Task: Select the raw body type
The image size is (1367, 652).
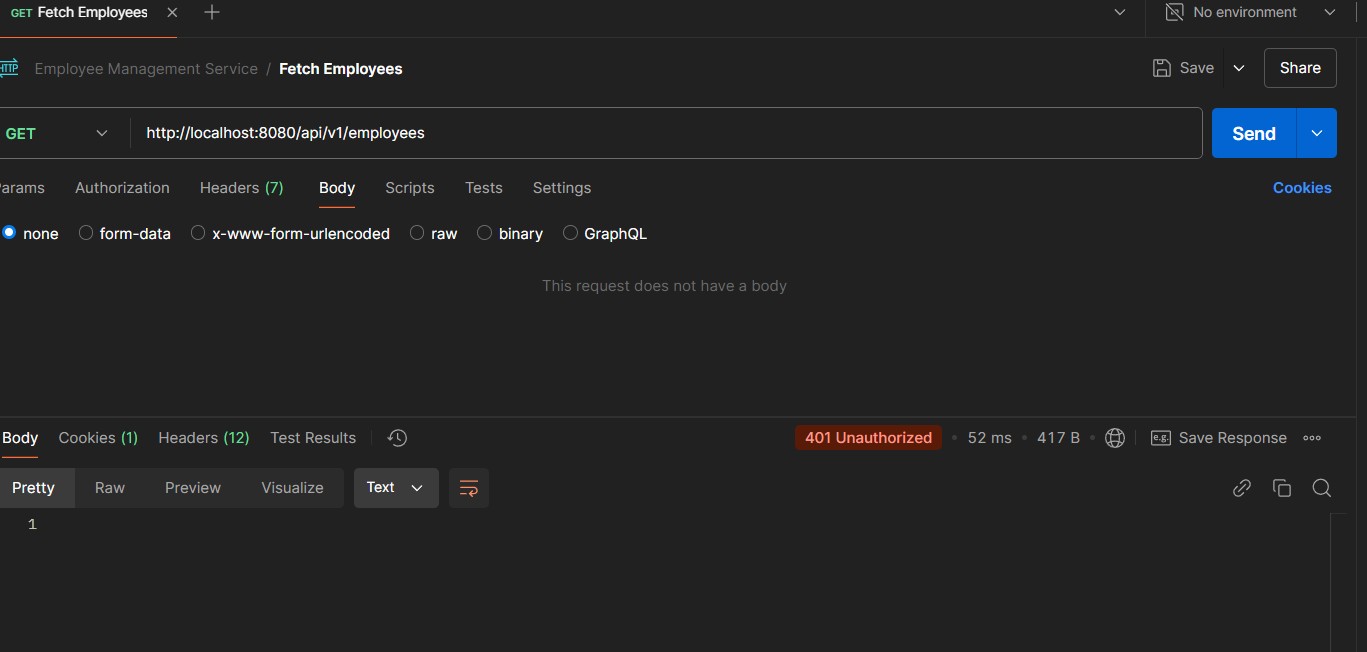Action: (417, 232)
